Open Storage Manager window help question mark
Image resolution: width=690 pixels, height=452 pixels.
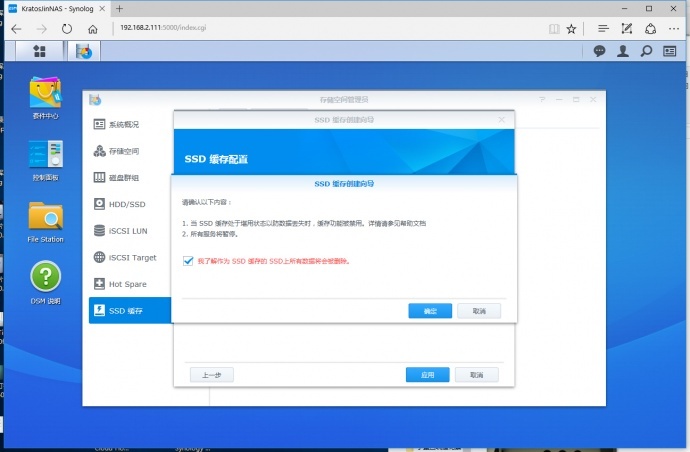pyautogui.click(x=542, y=99)
